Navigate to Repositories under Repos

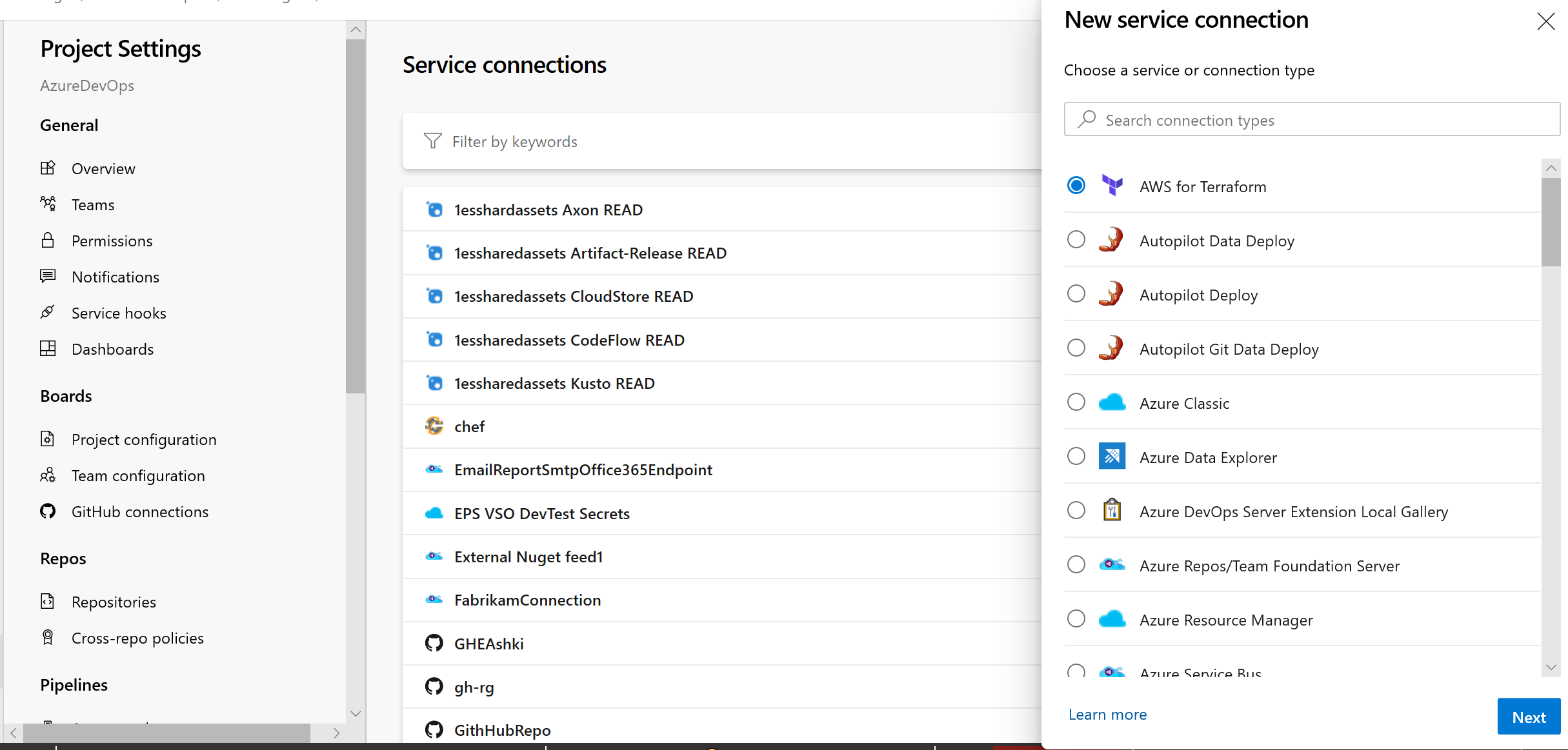113,601
